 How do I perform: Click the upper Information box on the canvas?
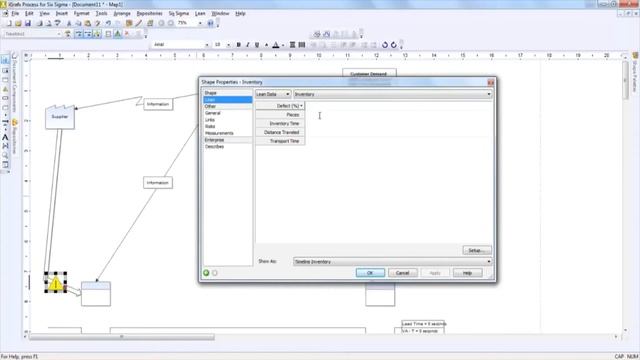158,104
